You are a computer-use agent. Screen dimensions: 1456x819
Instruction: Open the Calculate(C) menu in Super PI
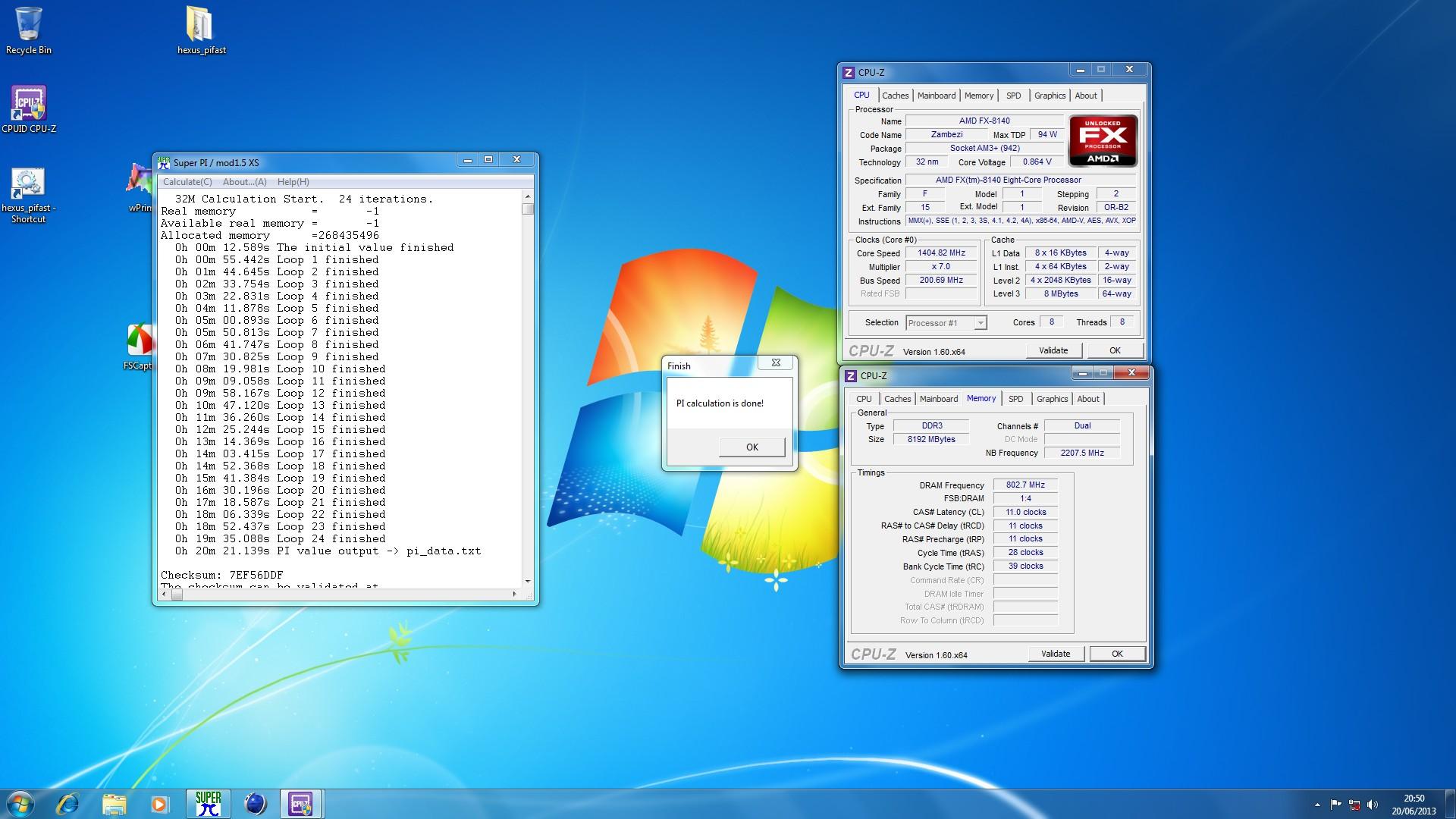pyautogui.click(x=187, y=182)
